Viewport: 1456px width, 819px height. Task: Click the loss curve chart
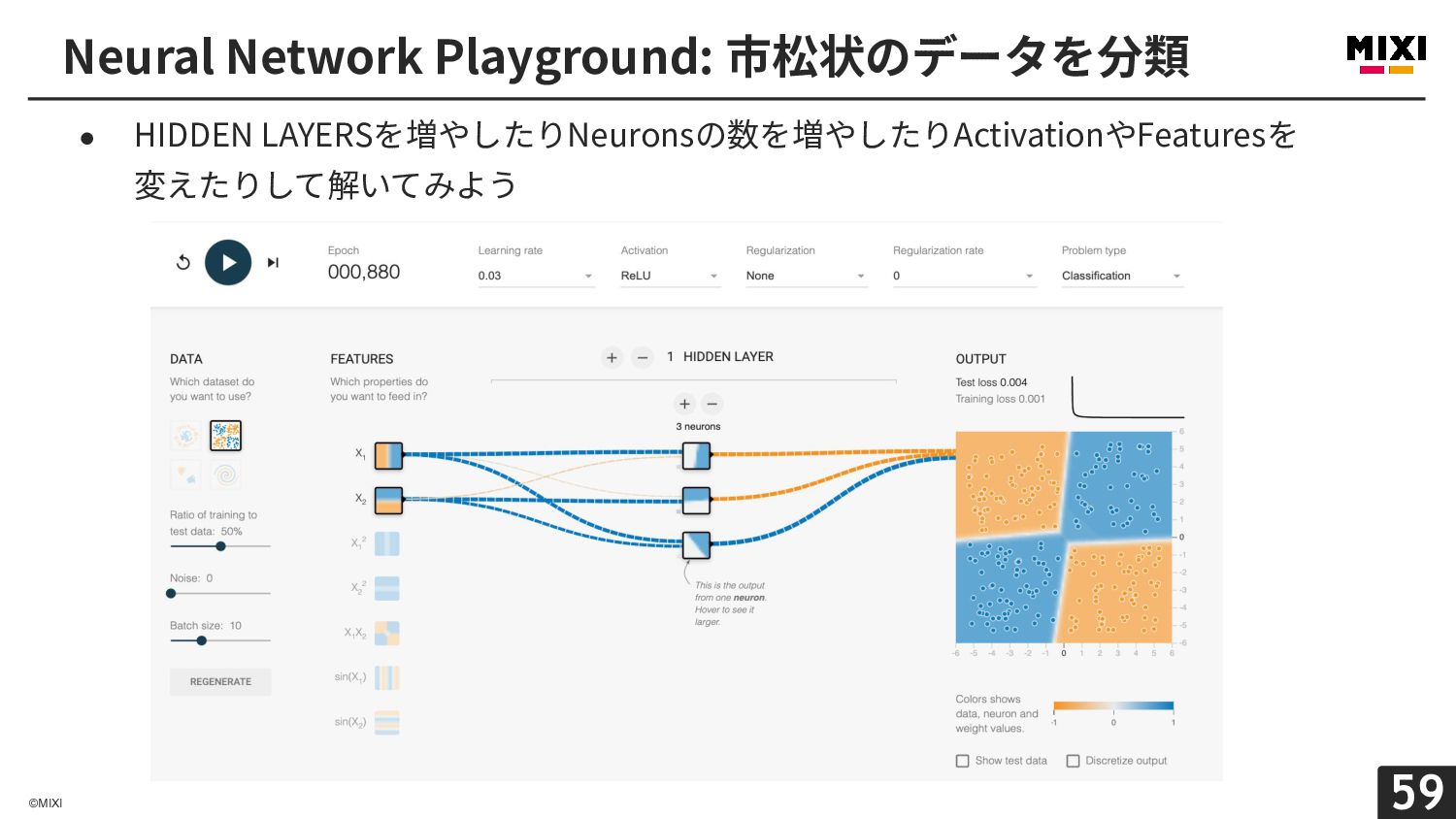1128,397
